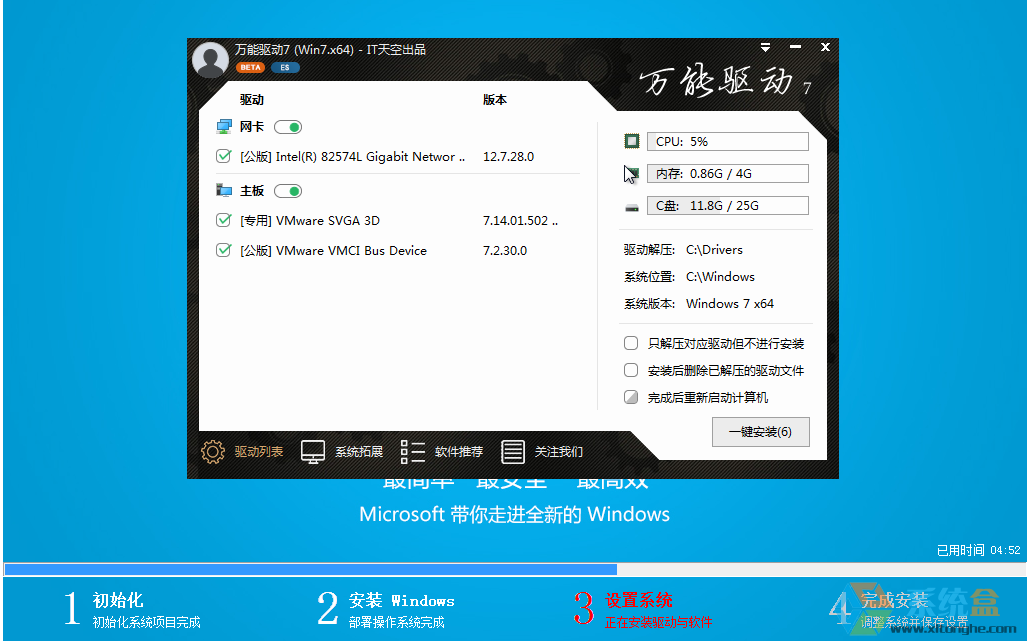Click step 2 安装 Windows heading
The height and width of the screenshot is (641, 1027).
coord(401,600)
